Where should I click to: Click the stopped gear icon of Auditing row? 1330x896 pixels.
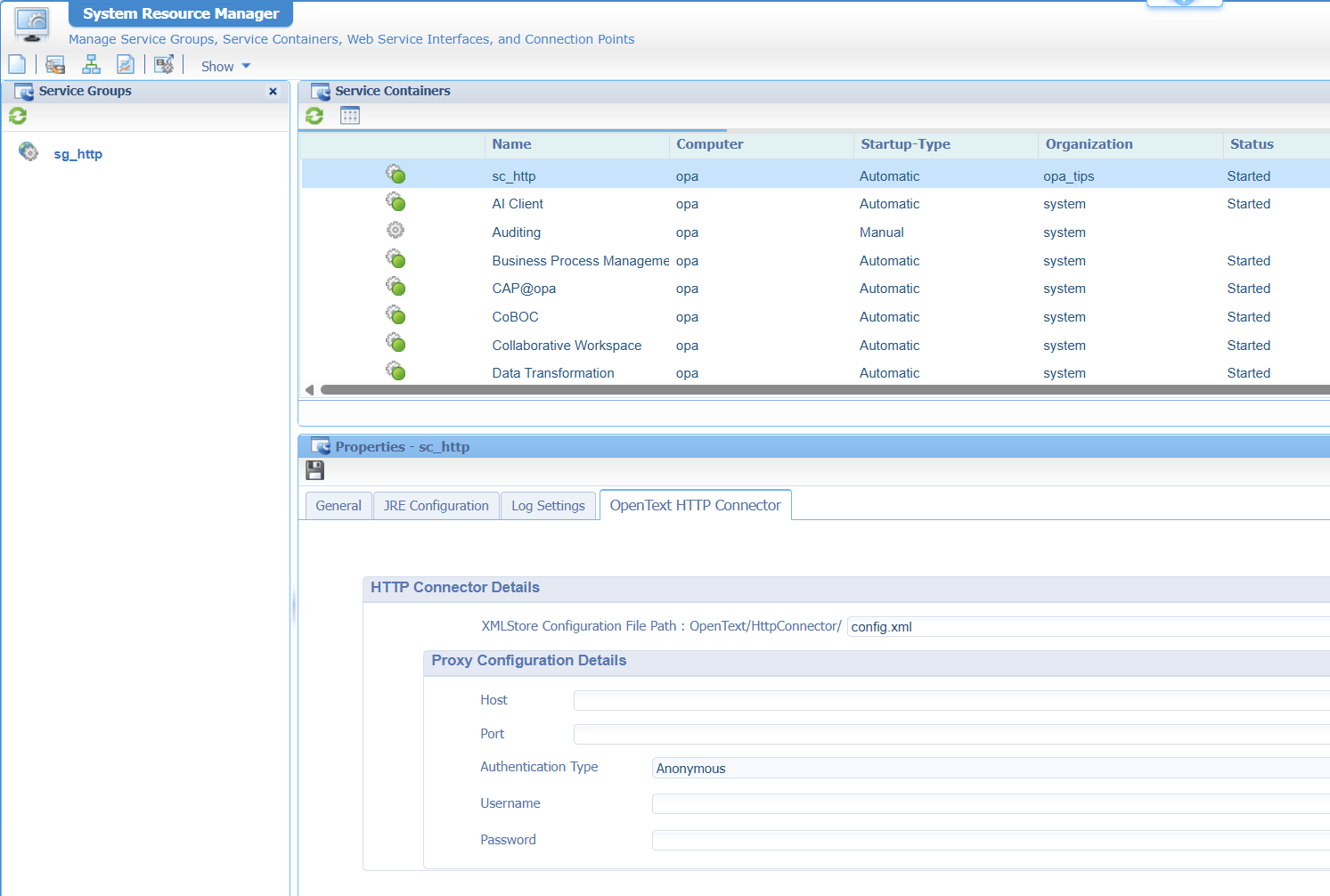click(396, 231)
